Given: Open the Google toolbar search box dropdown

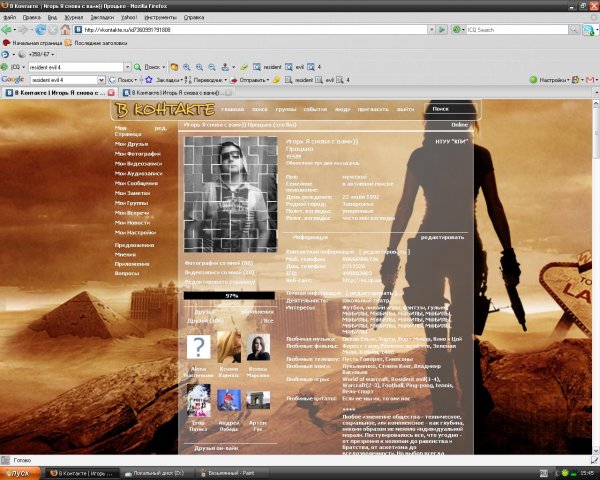Looking at the screenshot, I should 101,80.
